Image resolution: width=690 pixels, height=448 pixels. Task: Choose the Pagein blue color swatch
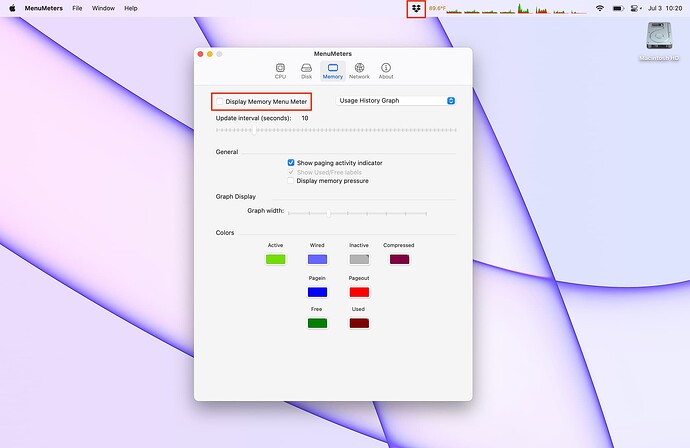pyautogui.click(x=317, y=292)
